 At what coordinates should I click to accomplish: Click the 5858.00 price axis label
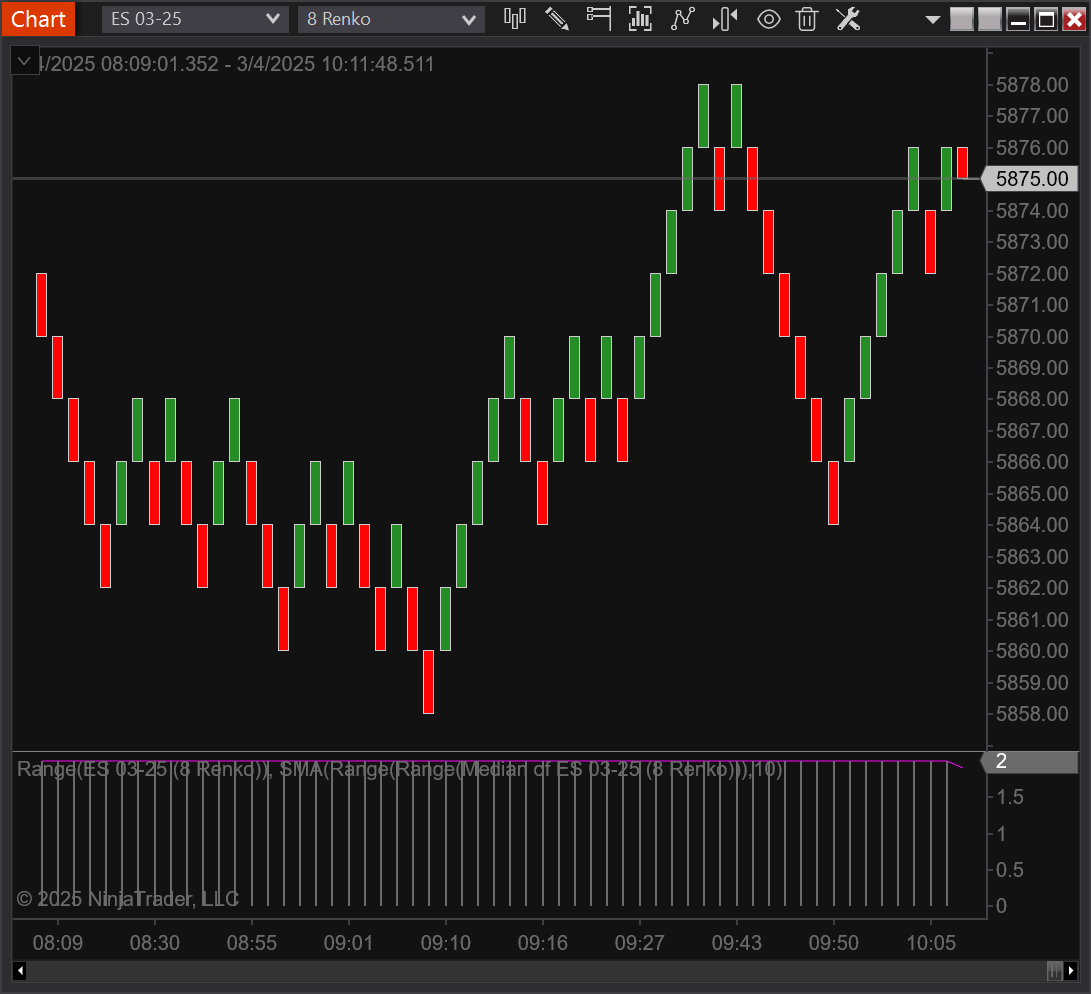point(1032,714)
